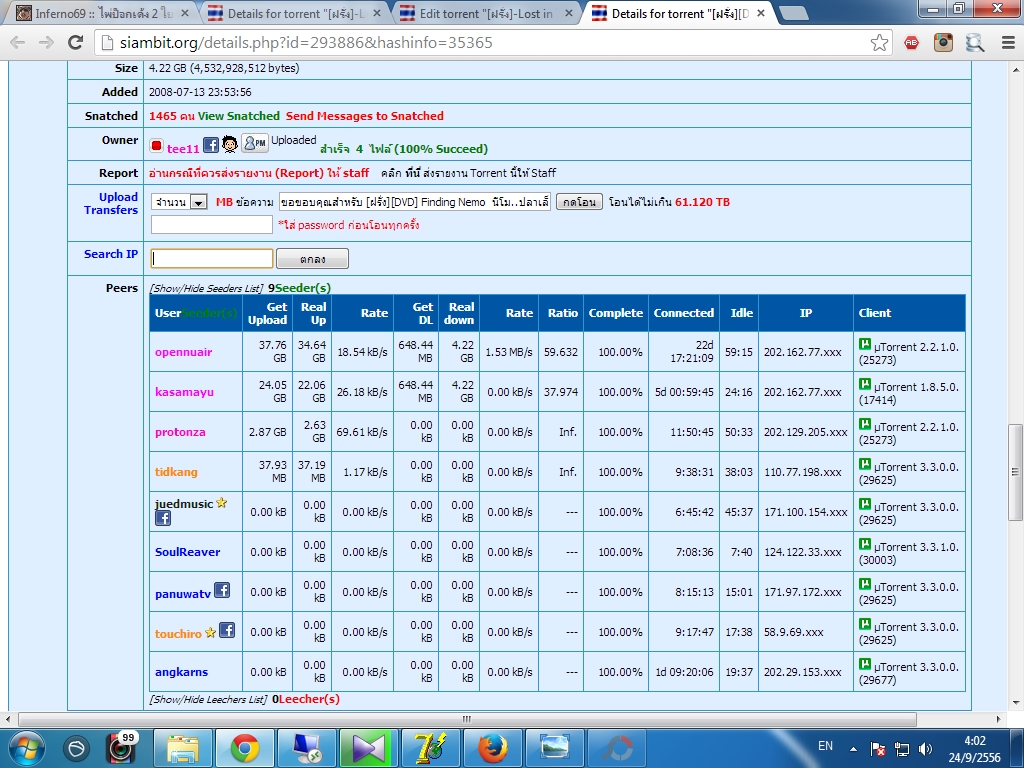This screenshot has height=768, width=1024.
Task: Click the Ratio column header
Action: pos(562,313)
